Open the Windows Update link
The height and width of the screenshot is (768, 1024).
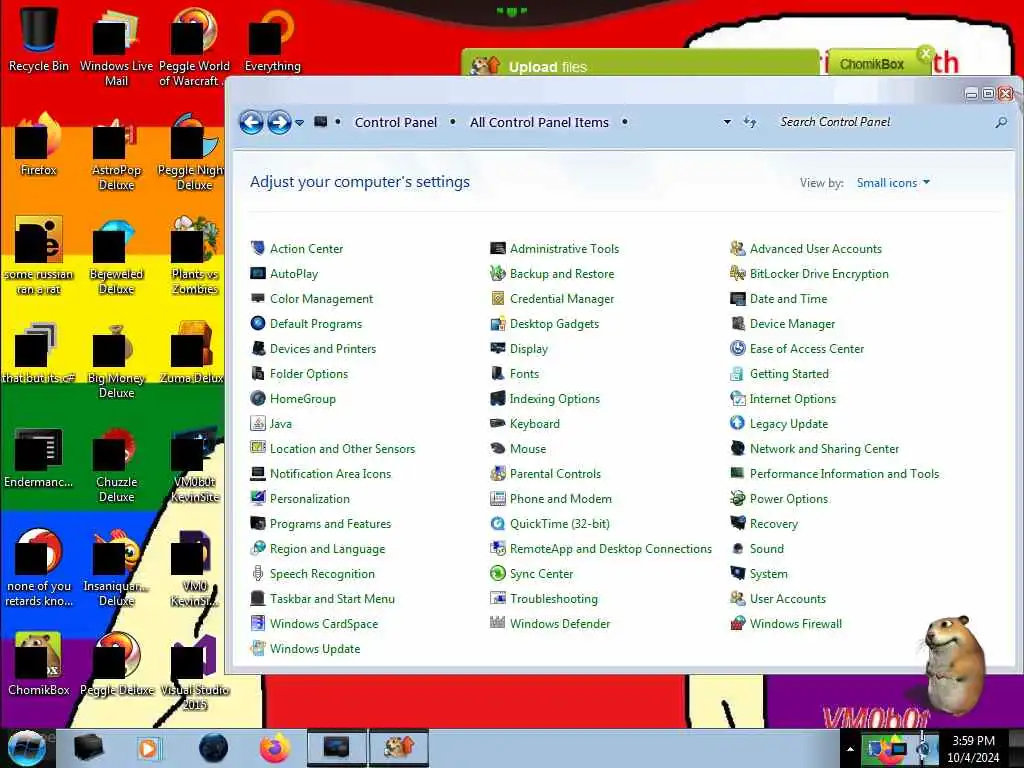coord(315,648)
